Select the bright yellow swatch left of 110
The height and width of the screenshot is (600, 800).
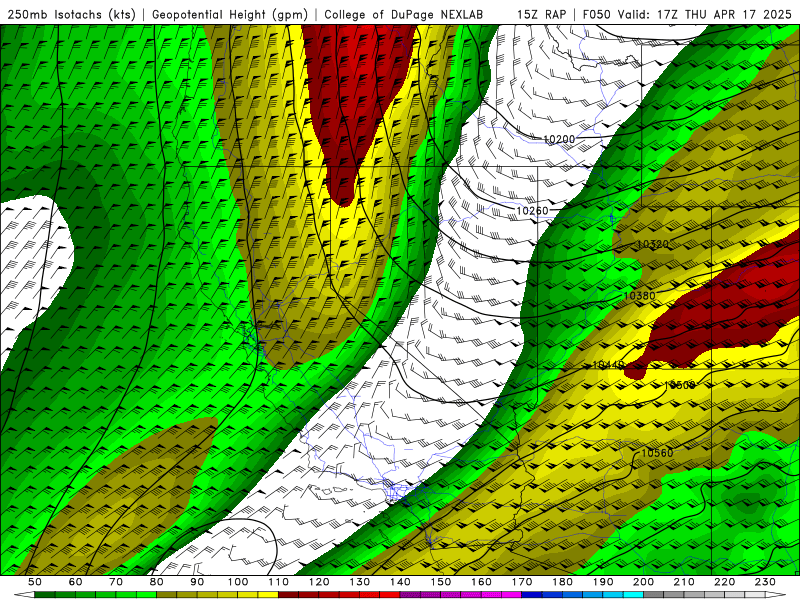pos(268,595)
